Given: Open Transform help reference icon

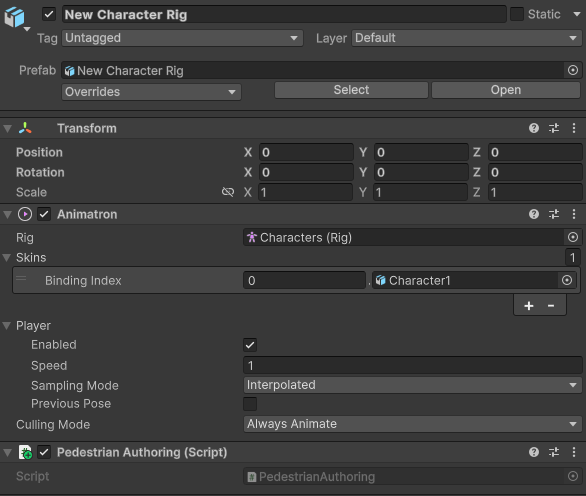Looking at the screenshot, I should (x=534, y=128).
